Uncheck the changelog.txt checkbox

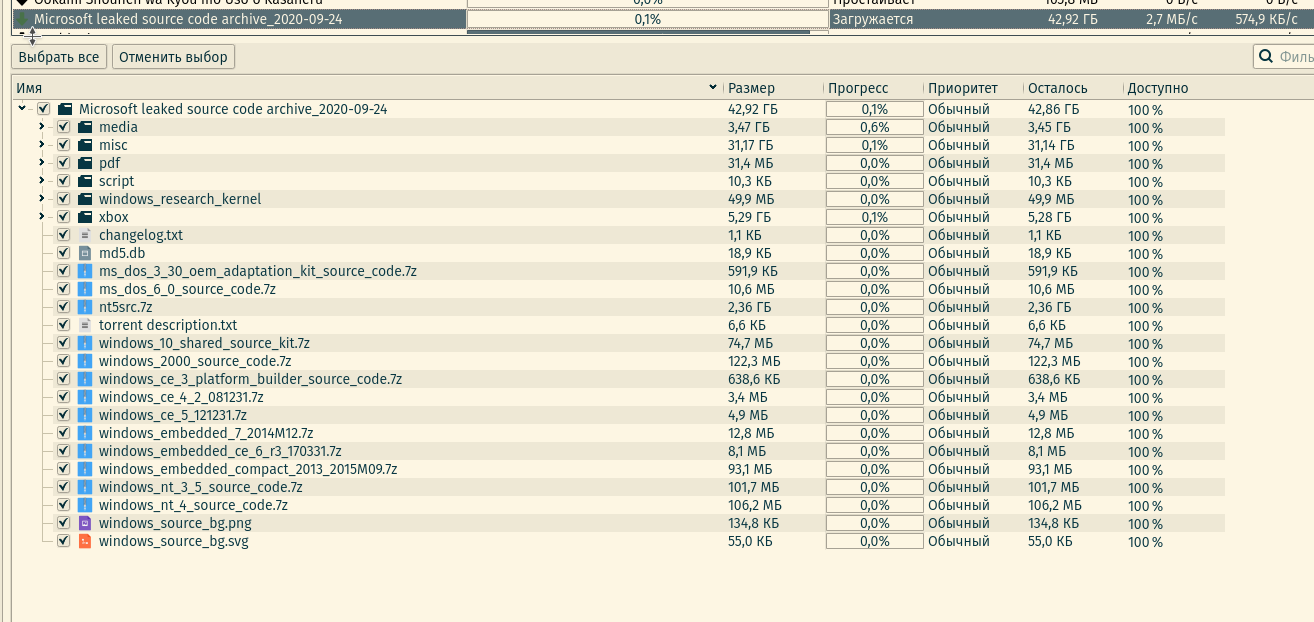[64, 235]
